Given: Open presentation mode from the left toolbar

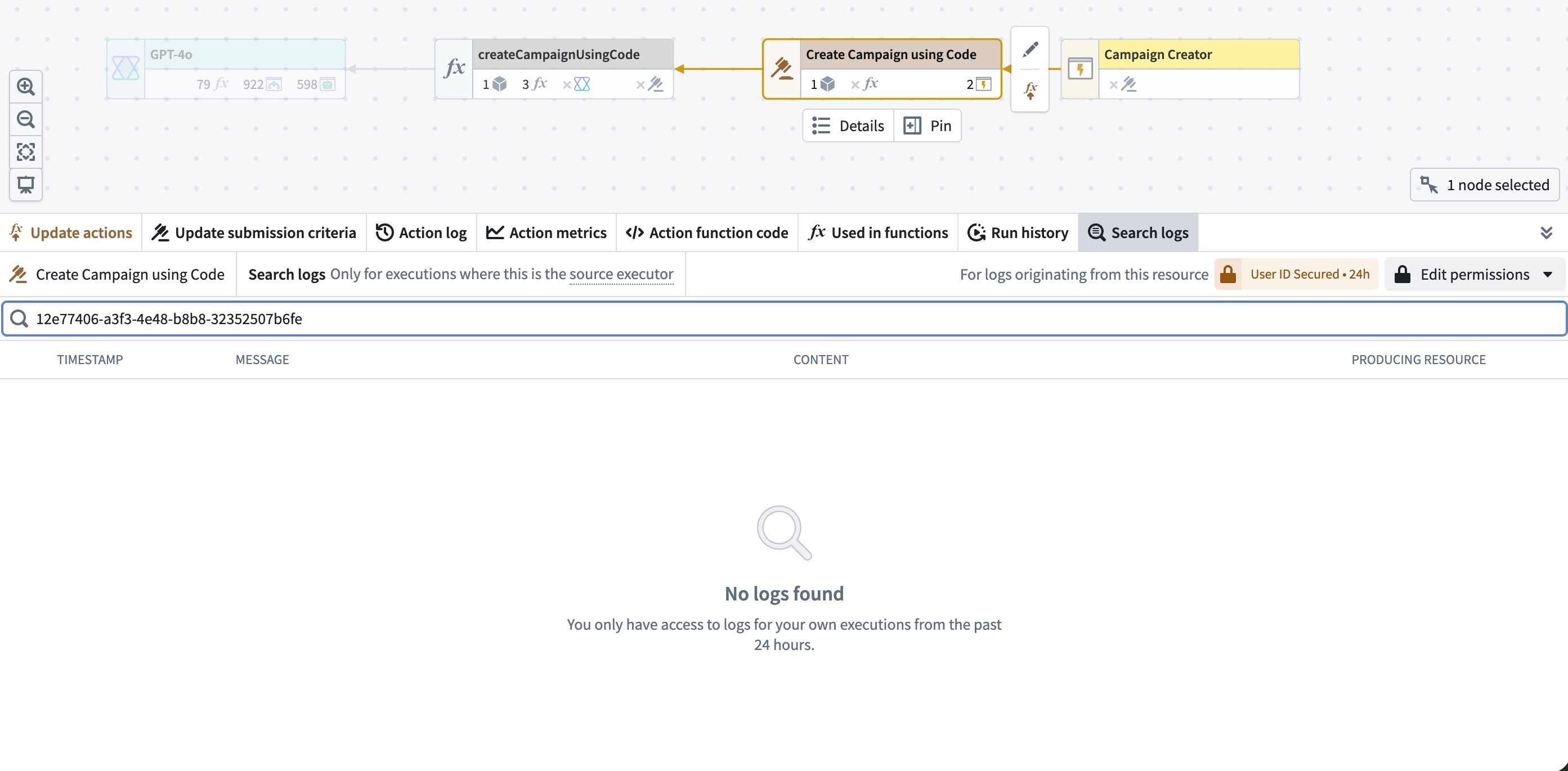Looking at the screenshot, I should click(25, 185).
